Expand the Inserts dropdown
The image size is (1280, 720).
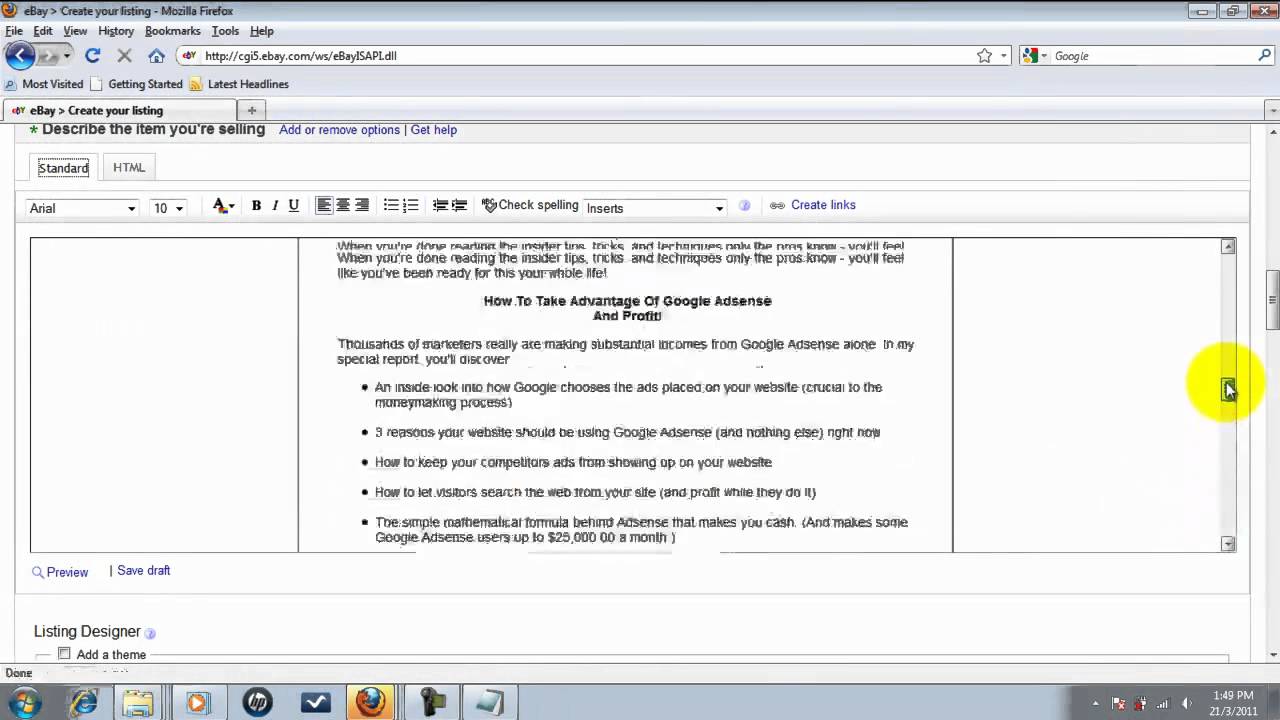pyautogui.click(x=655, y=208)
